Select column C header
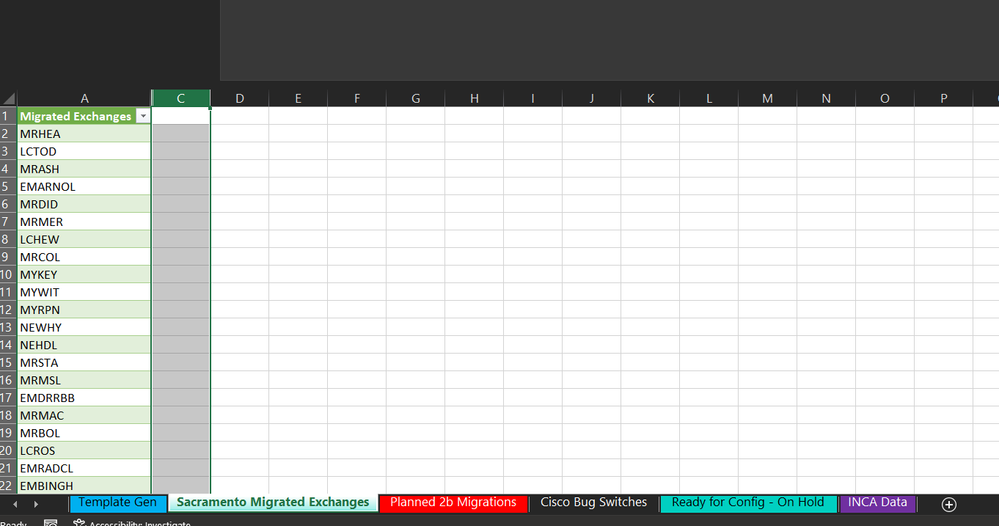Screen dimensions: 999x526 [x=181, y=98]
